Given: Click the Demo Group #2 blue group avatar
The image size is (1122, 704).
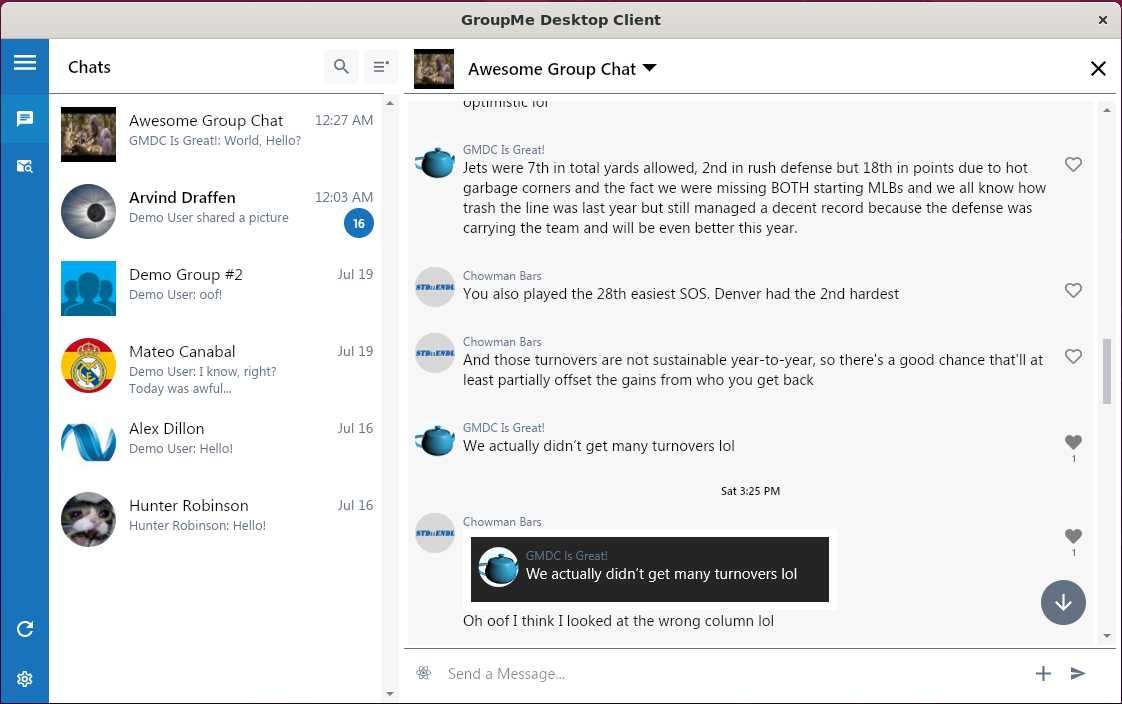Looking at the screenshot, I should (88, 288).
